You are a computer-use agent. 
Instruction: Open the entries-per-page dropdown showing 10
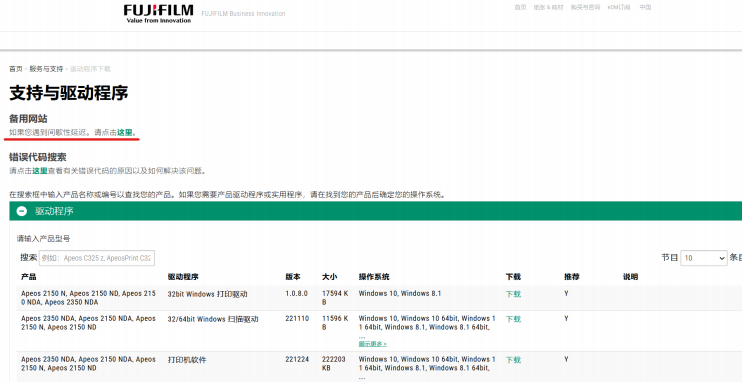pos(704,258)
